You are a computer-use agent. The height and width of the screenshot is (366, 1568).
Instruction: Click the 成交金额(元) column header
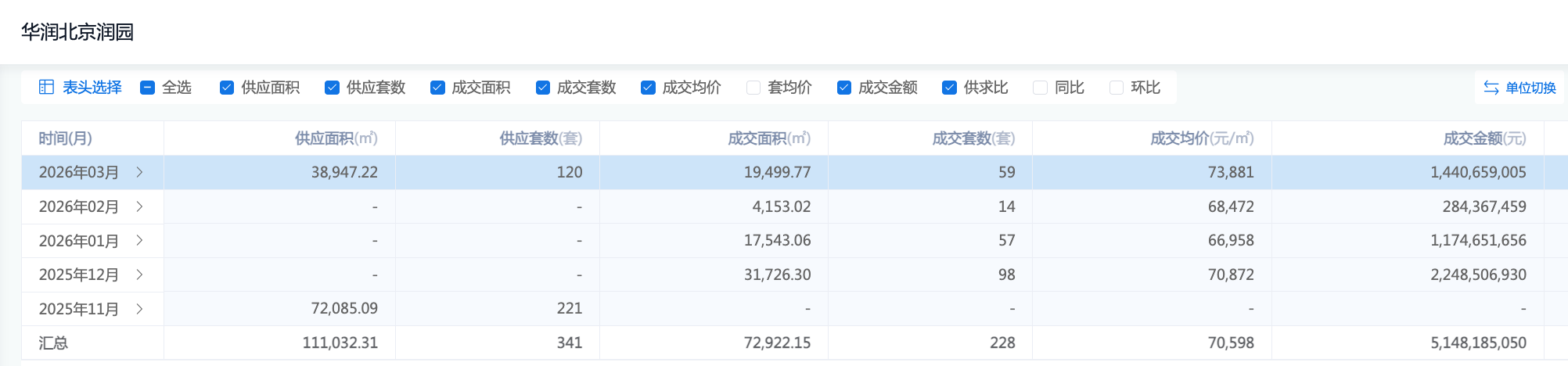(1483, 138)
